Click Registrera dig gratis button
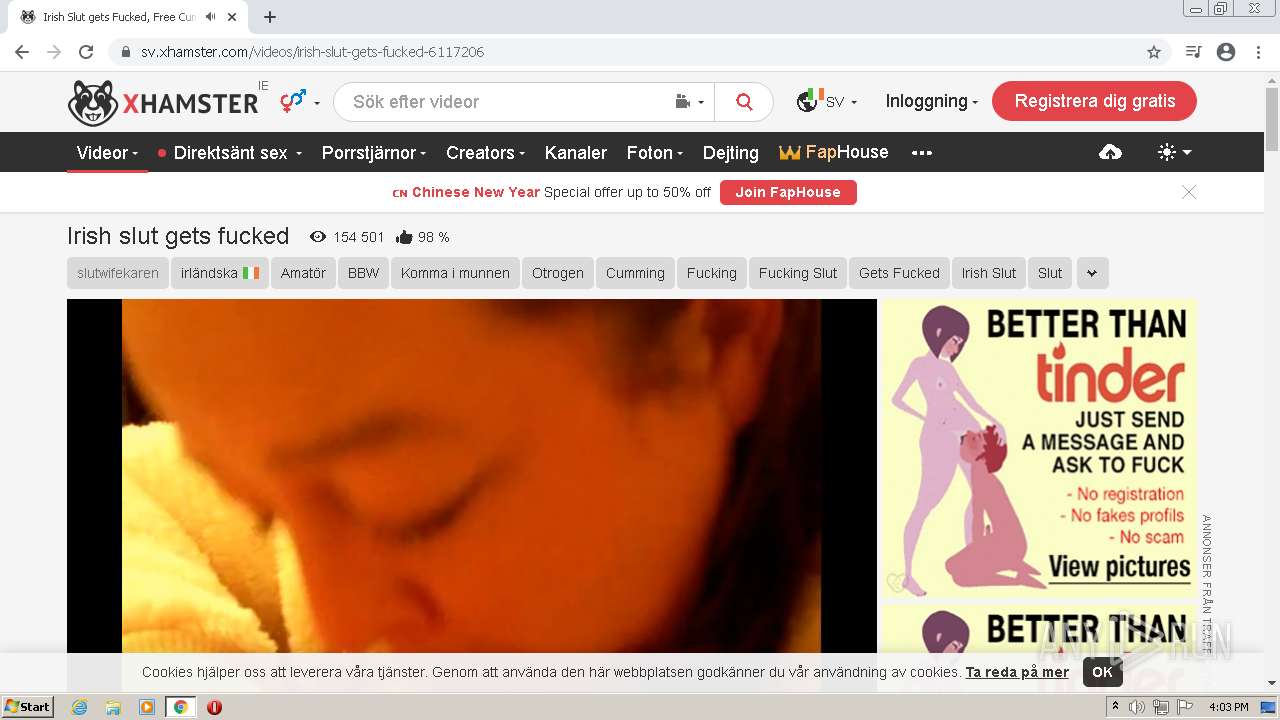Screen dimensions: 1280x720 (1094, 101)
